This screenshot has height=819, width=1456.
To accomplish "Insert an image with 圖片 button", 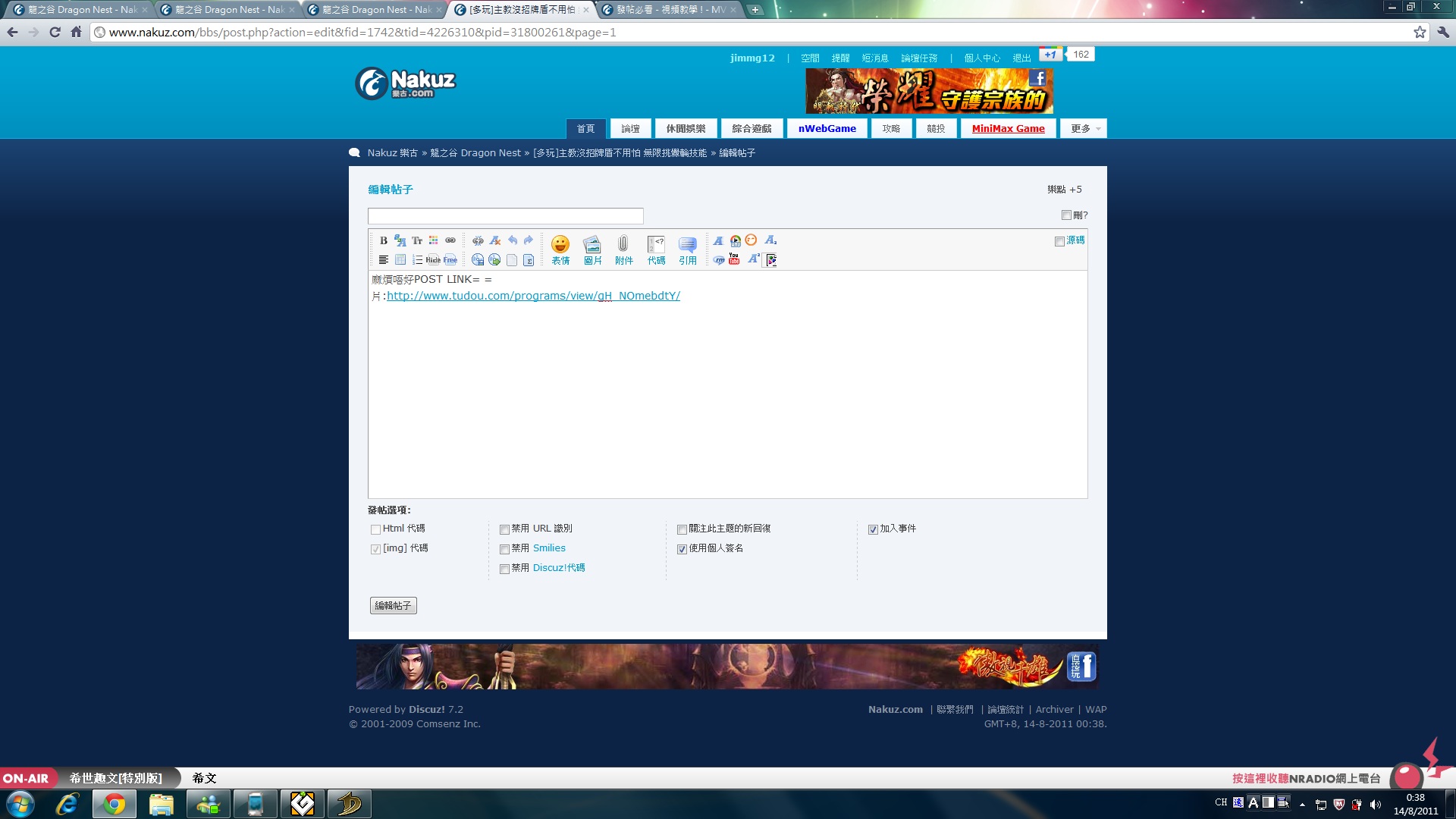I will tap(592, 249).
